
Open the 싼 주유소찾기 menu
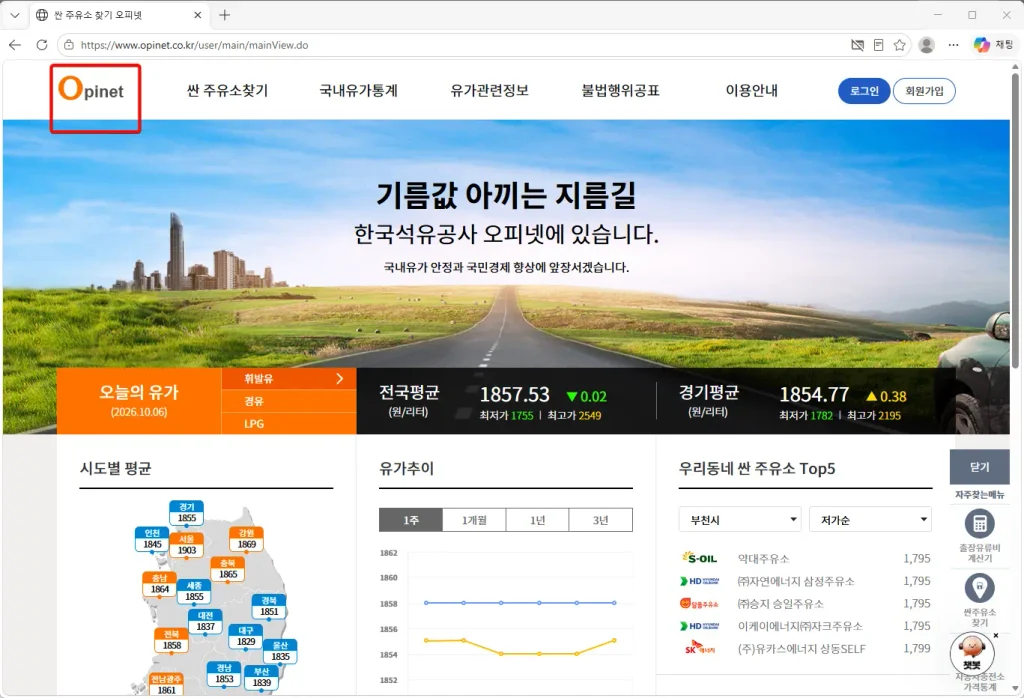(227, 91)
